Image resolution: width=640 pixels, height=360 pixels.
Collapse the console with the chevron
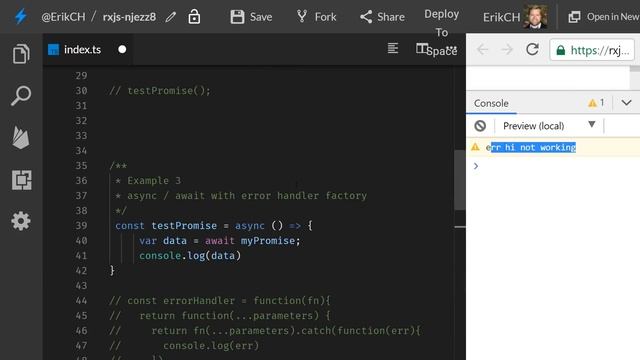627,103
